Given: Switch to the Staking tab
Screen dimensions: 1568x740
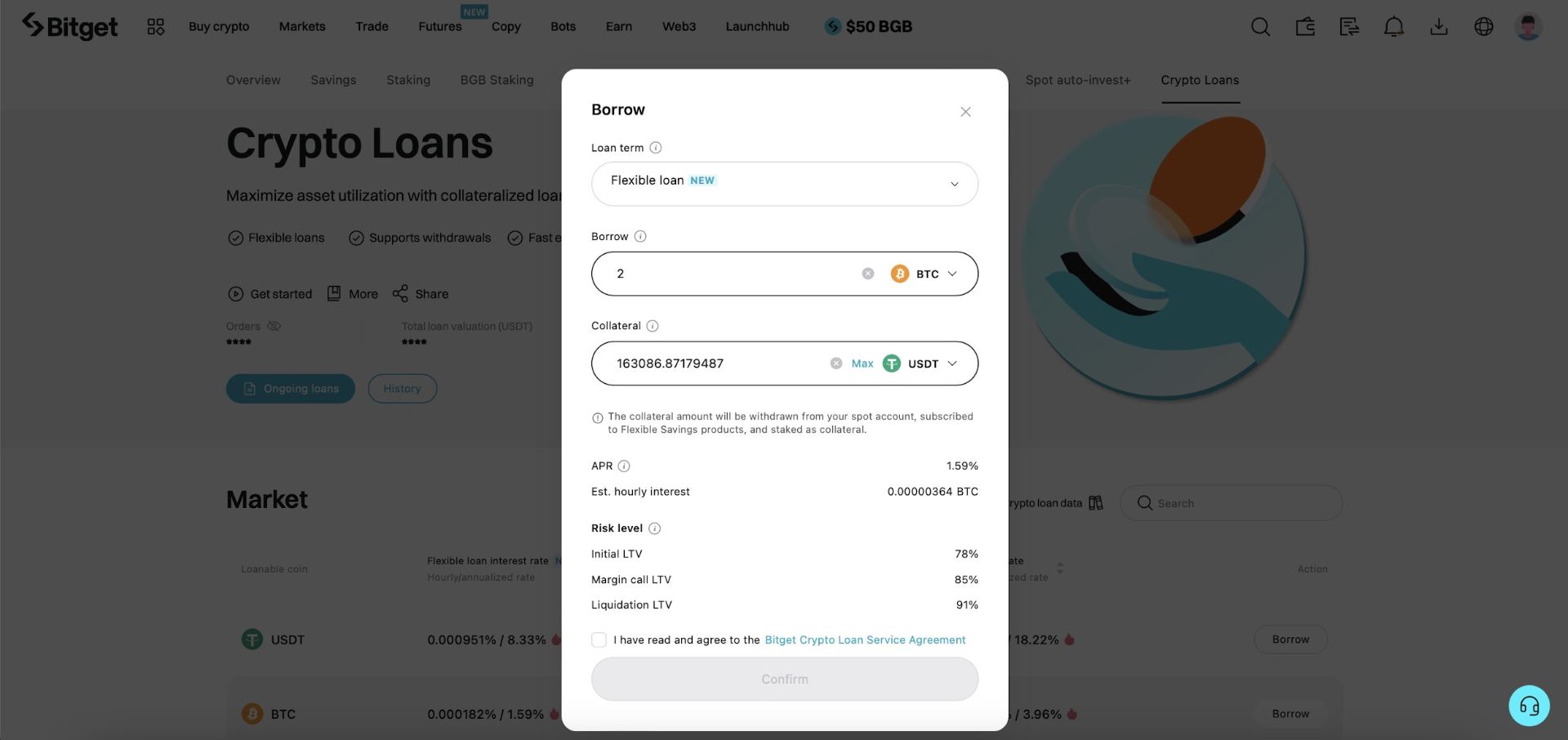Looking at the screenshot, I should coord(408,80).
